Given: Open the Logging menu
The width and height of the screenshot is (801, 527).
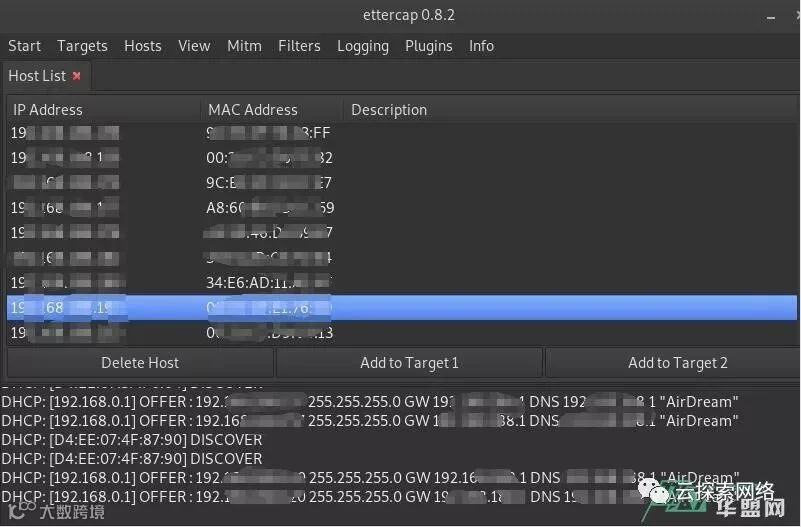Looking at the screenshot, I should (x=363, y=46).
